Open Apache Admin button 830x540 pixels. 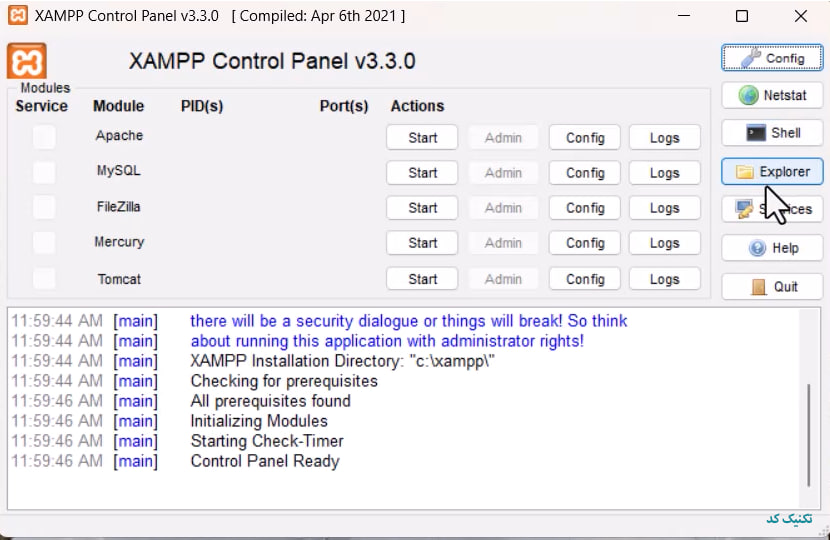pos(503,138)
